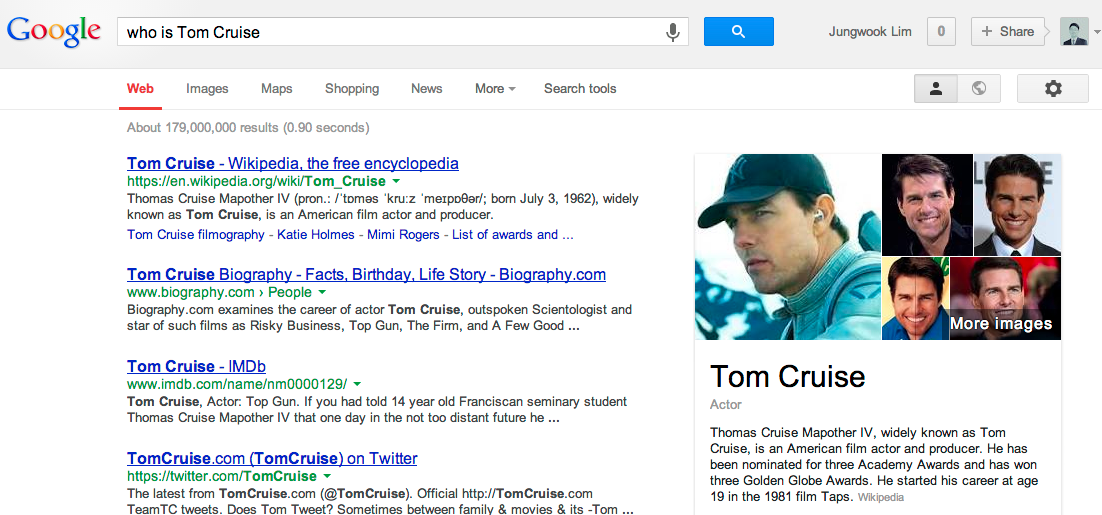The image size is (1102, 515).
Task: Select the News tab
Action: point(426,89)
